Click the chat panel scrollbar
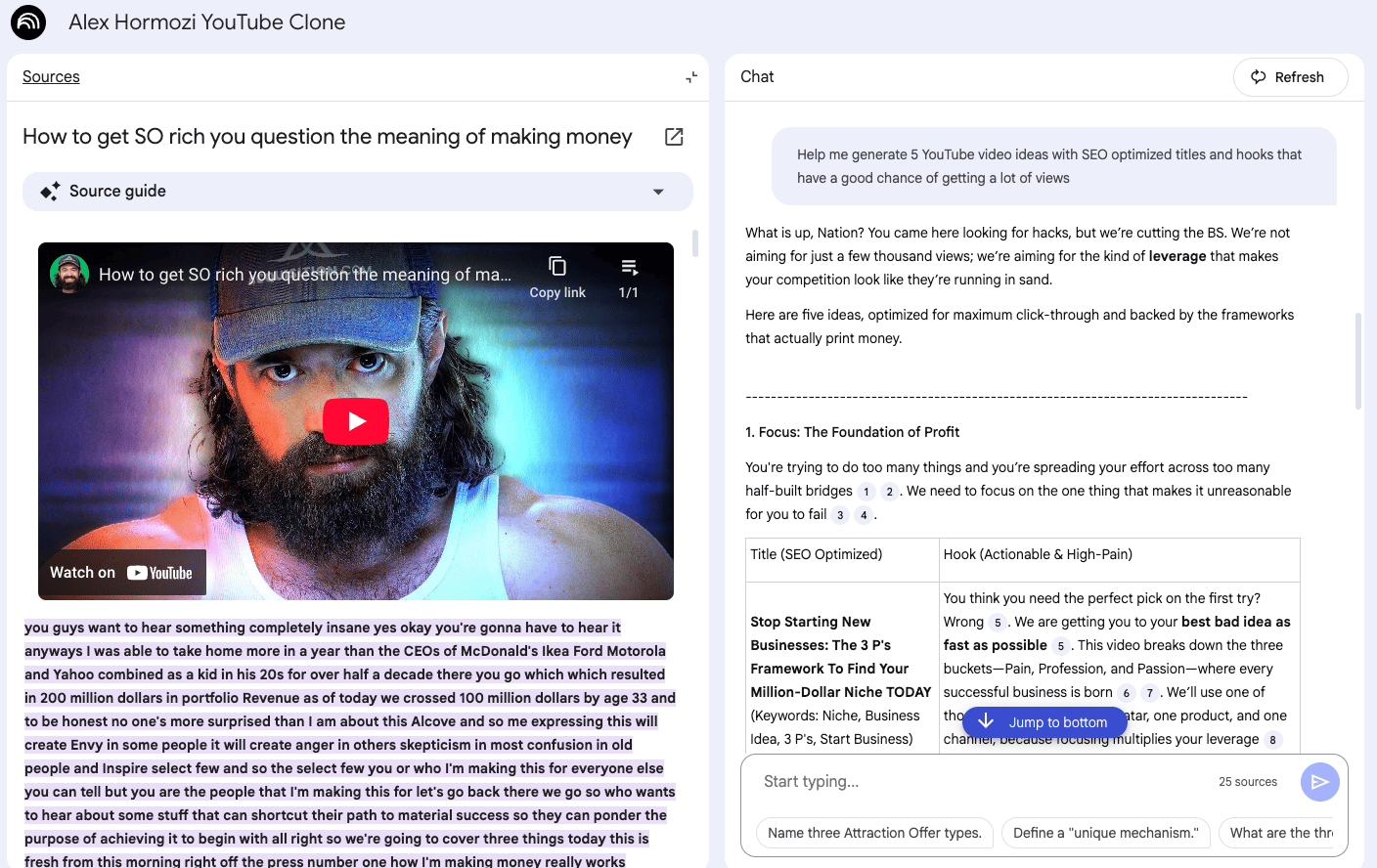 (x=1357, y=362)
